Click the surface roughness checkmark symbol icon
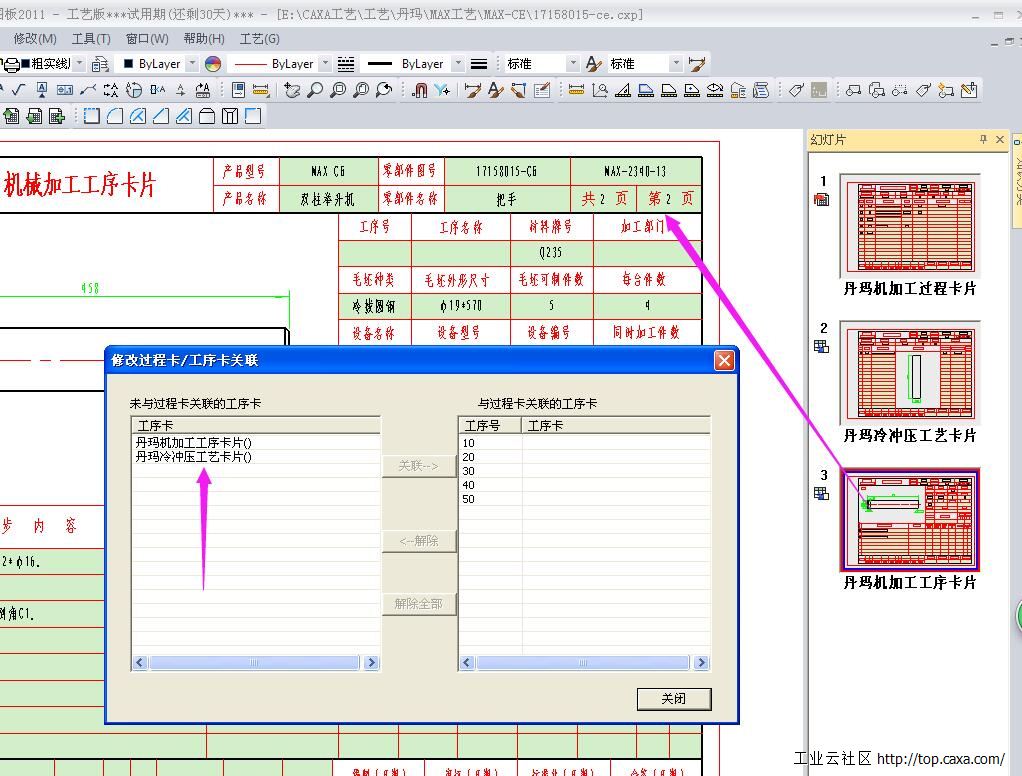 [18, 90]
